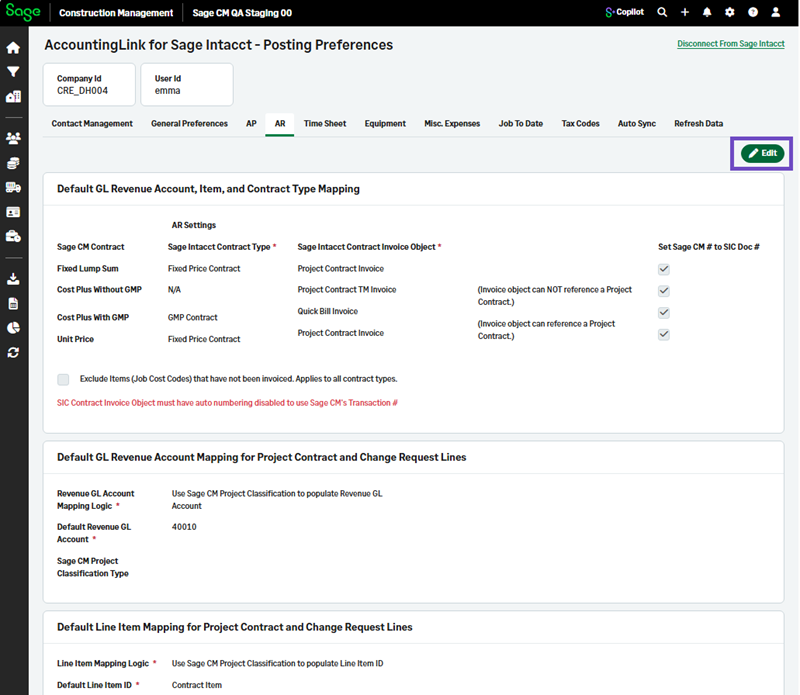
Task: Open the briefcase with clock icon
Action: (x=13, y=236)
